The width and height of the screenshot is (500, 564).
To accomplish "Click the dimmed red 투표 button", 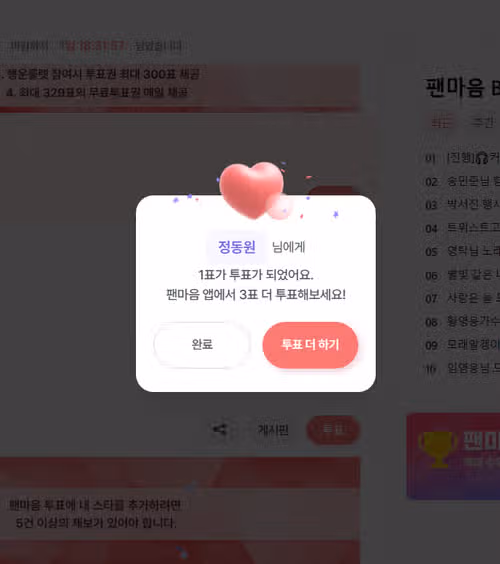I will [333, 429].
